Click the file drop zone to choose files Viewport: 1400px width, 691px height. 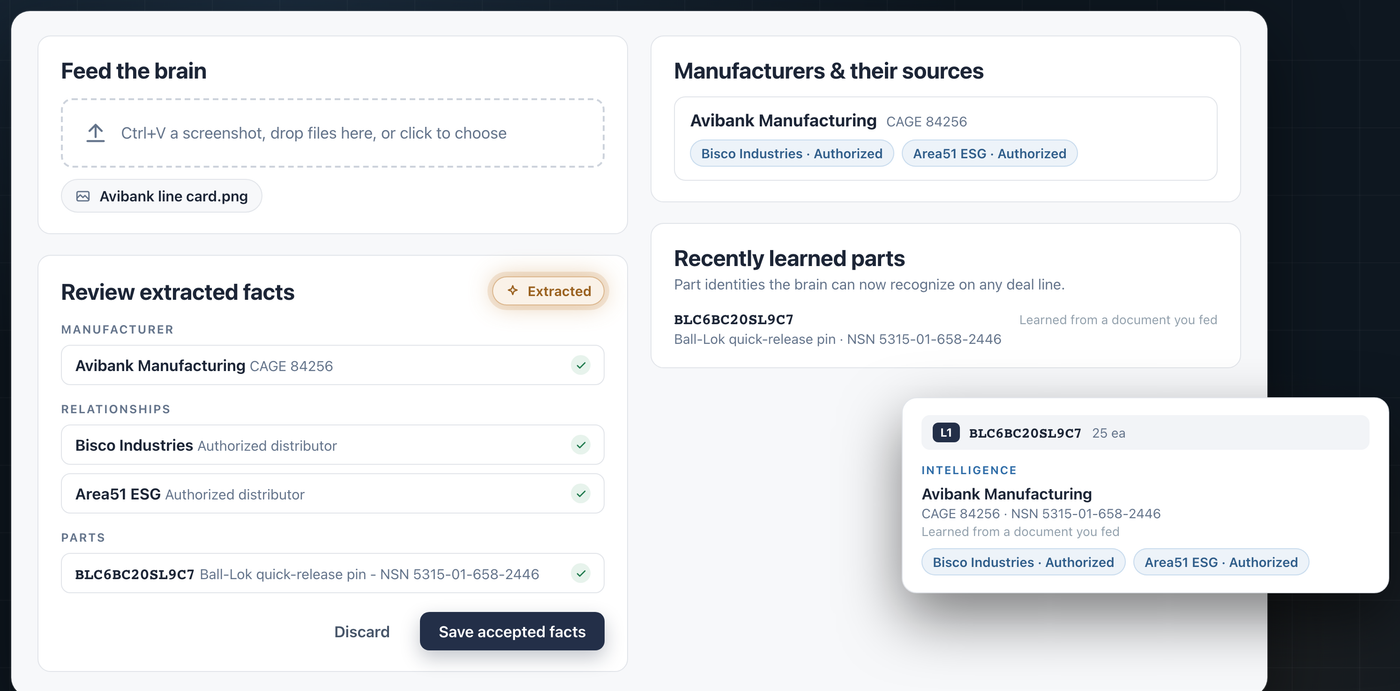tap(332, 133)
